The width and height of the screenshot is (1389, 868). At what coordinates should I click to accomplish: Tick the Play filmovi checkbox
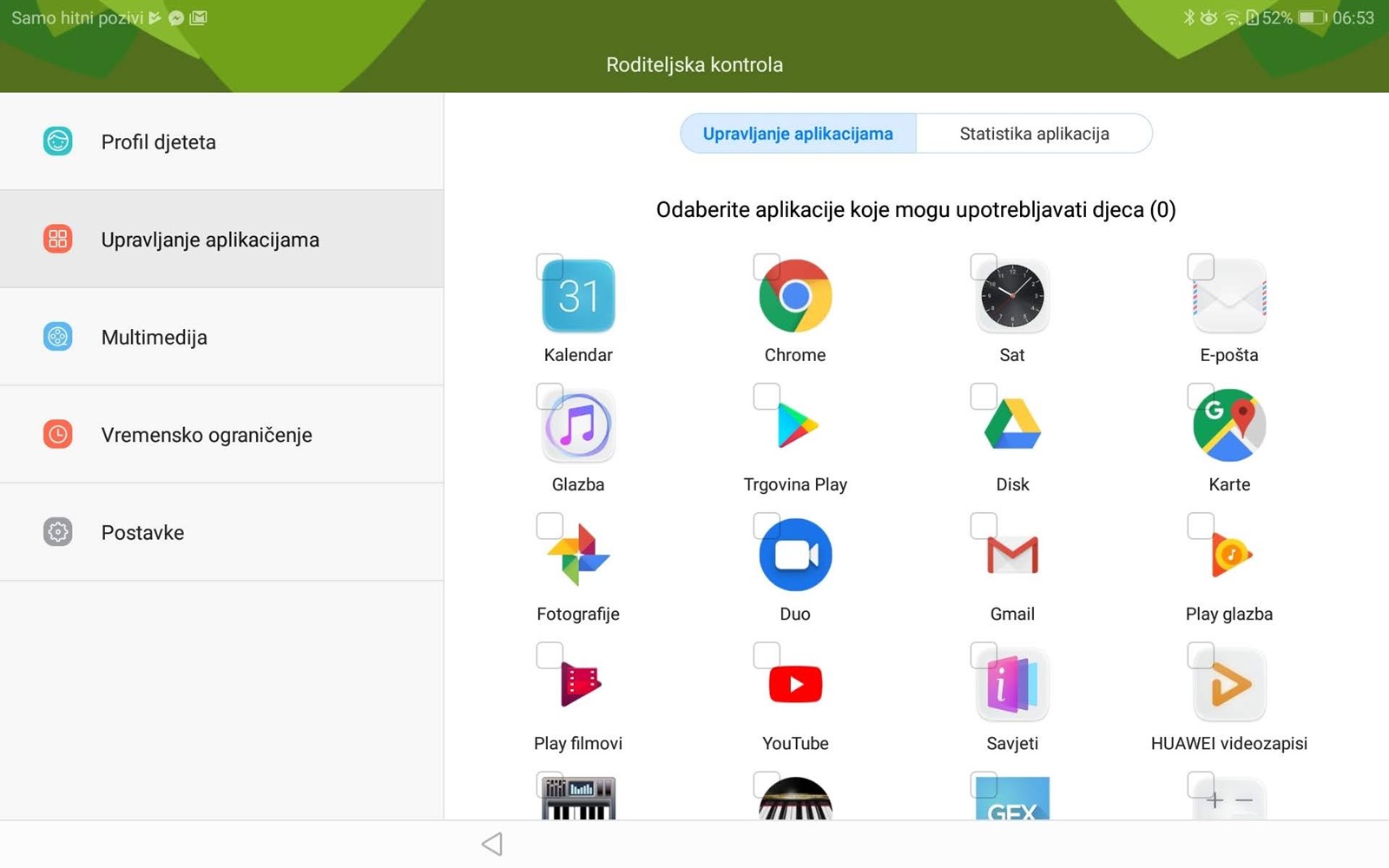pos(550,654)
